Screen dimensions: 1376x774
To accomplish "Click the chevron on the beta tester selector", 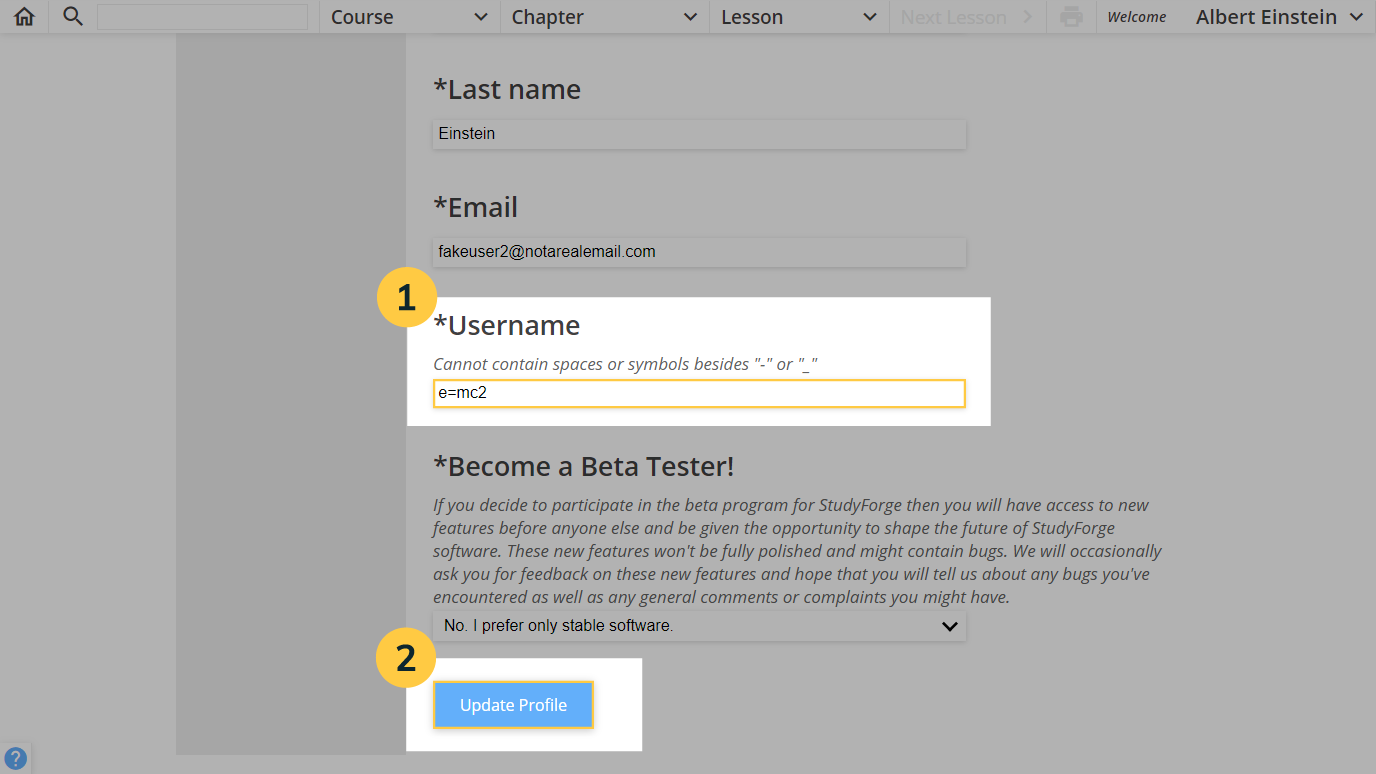I will (948, 625).
